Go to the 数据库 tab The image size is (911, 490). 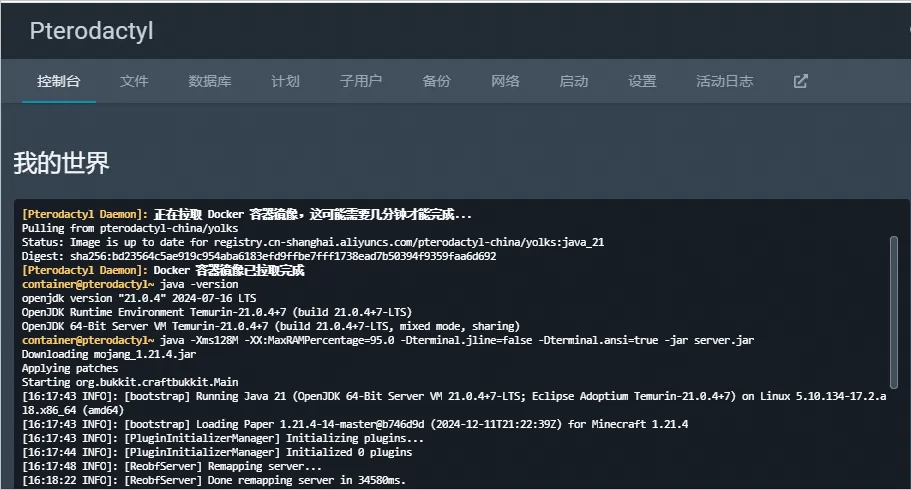[209, 81]
